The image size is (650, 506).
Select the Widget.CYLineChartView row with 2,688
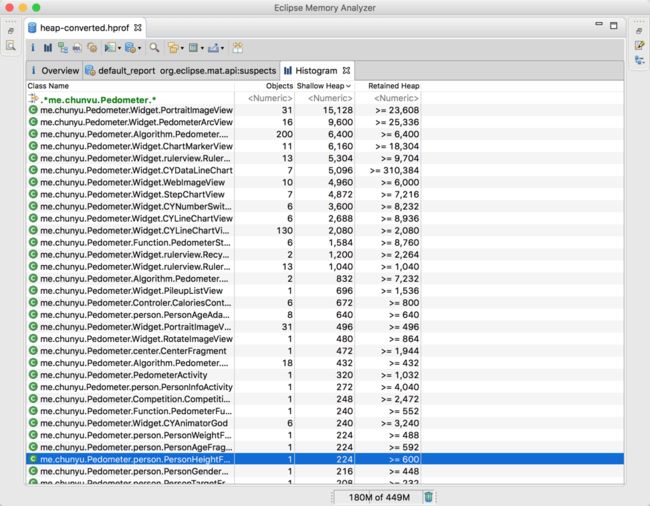click(x=325, y=218)
